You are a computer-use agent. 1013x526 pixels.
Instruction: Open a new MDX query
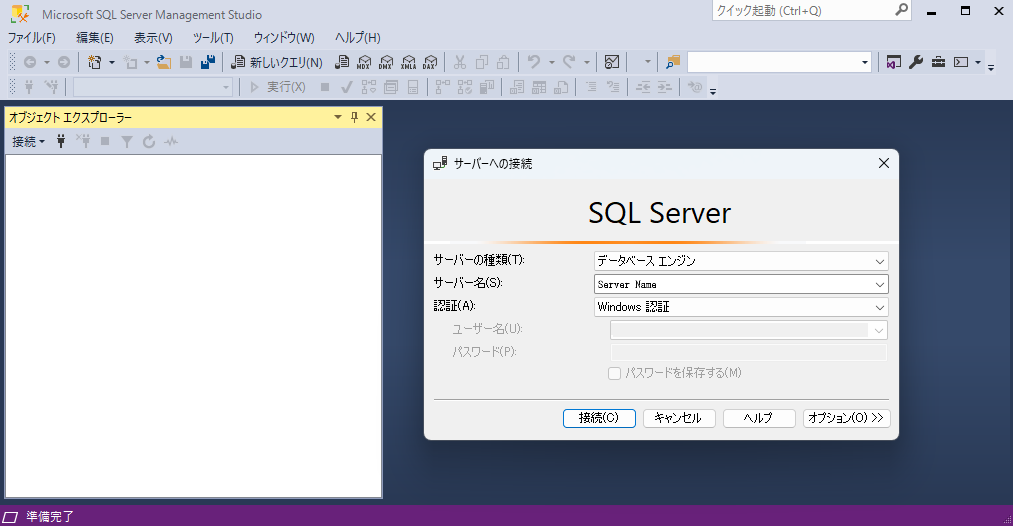click(364, 62)
